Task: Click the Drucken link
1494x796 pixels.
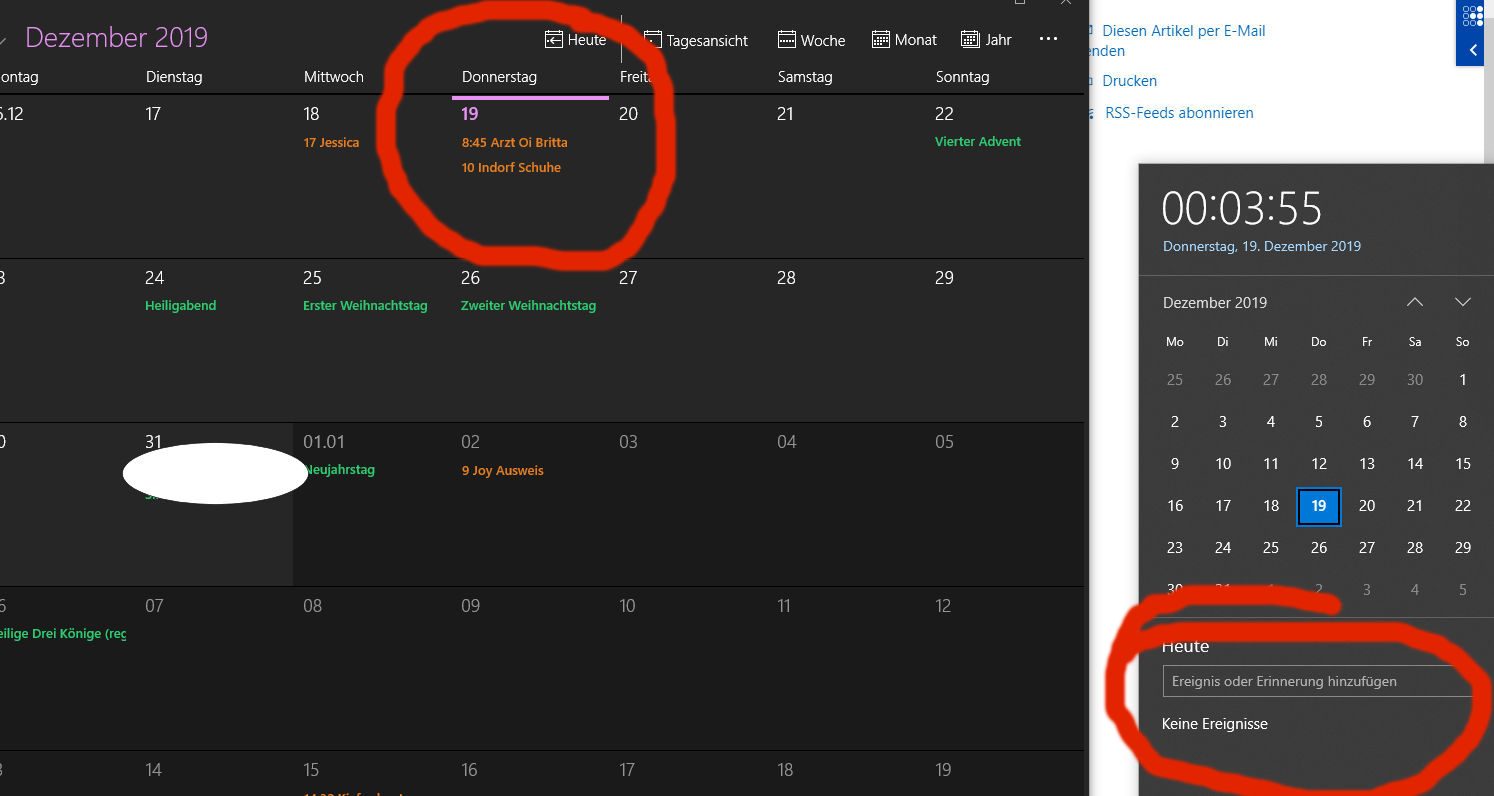Action: (1129, 81)
